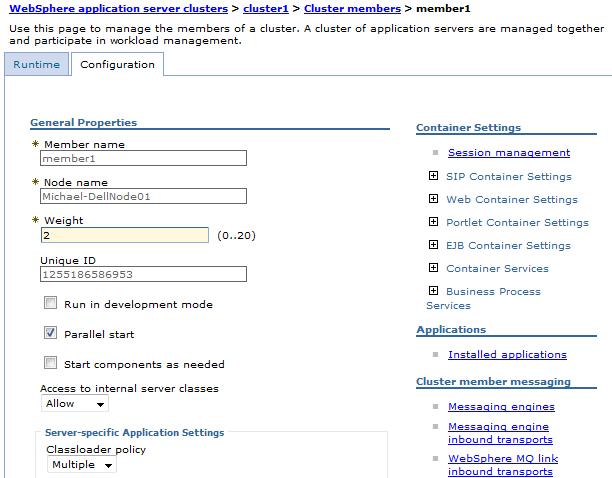612x478 pixels.
Task: Uncheck Parallel start checkbox
Action: click(x=50, y=333)
